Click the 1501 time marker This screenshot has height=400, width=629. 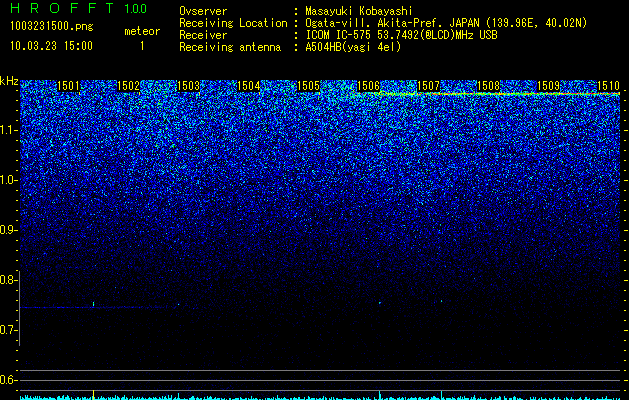[x=69, y=86]
